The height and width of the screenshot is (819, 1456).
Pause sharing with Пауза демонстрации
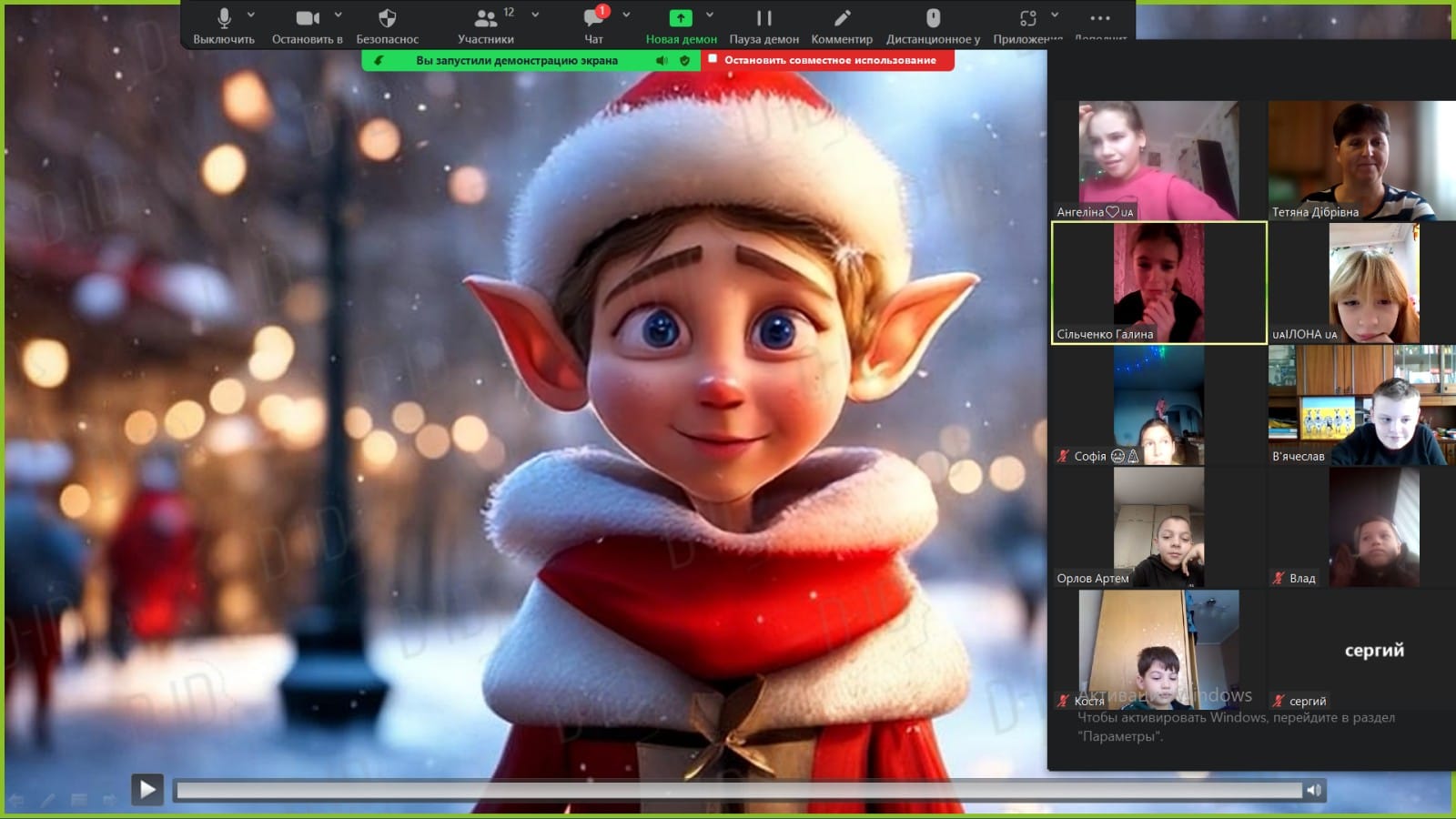click(764, 18)
